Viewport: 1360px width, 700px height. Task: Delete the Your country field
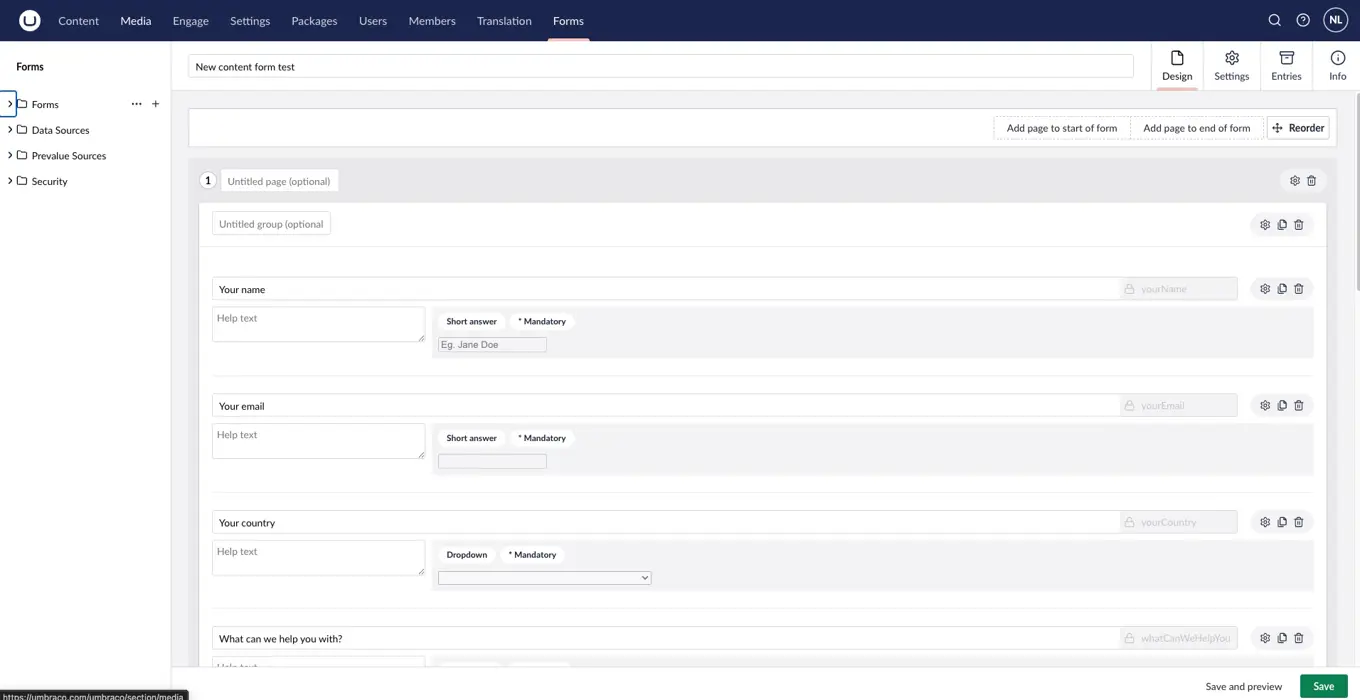pyautogui.click(x=1298, y=521)
